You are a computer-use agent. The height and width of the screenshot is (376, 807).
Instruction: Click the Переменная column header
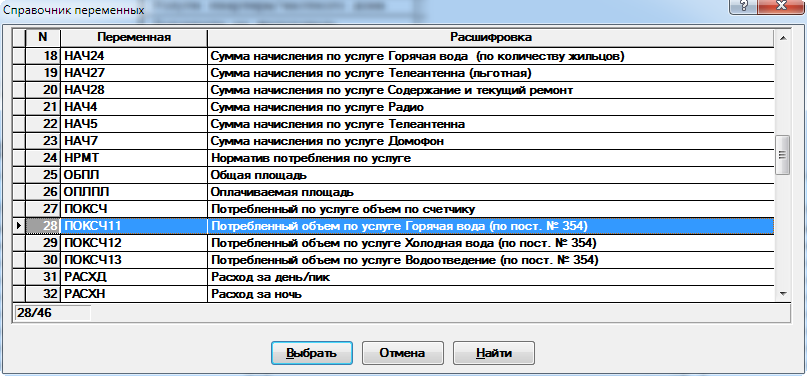pyautogui.click(x=134, y=38)
